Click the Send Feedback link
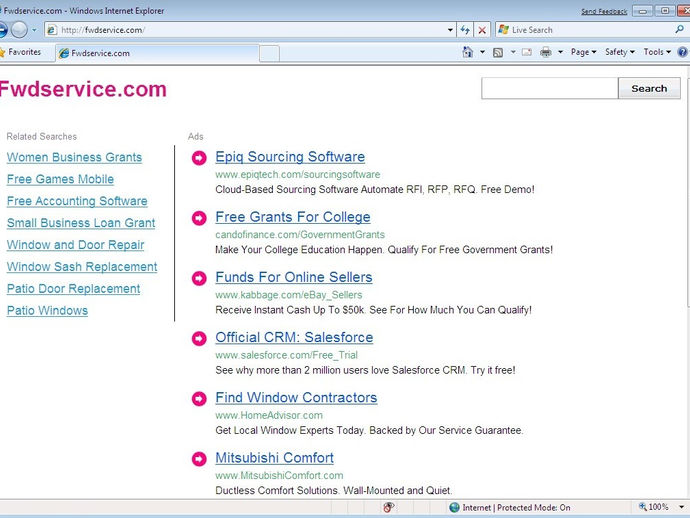This screenshot has width=690, height=518. tap(604, 11)
